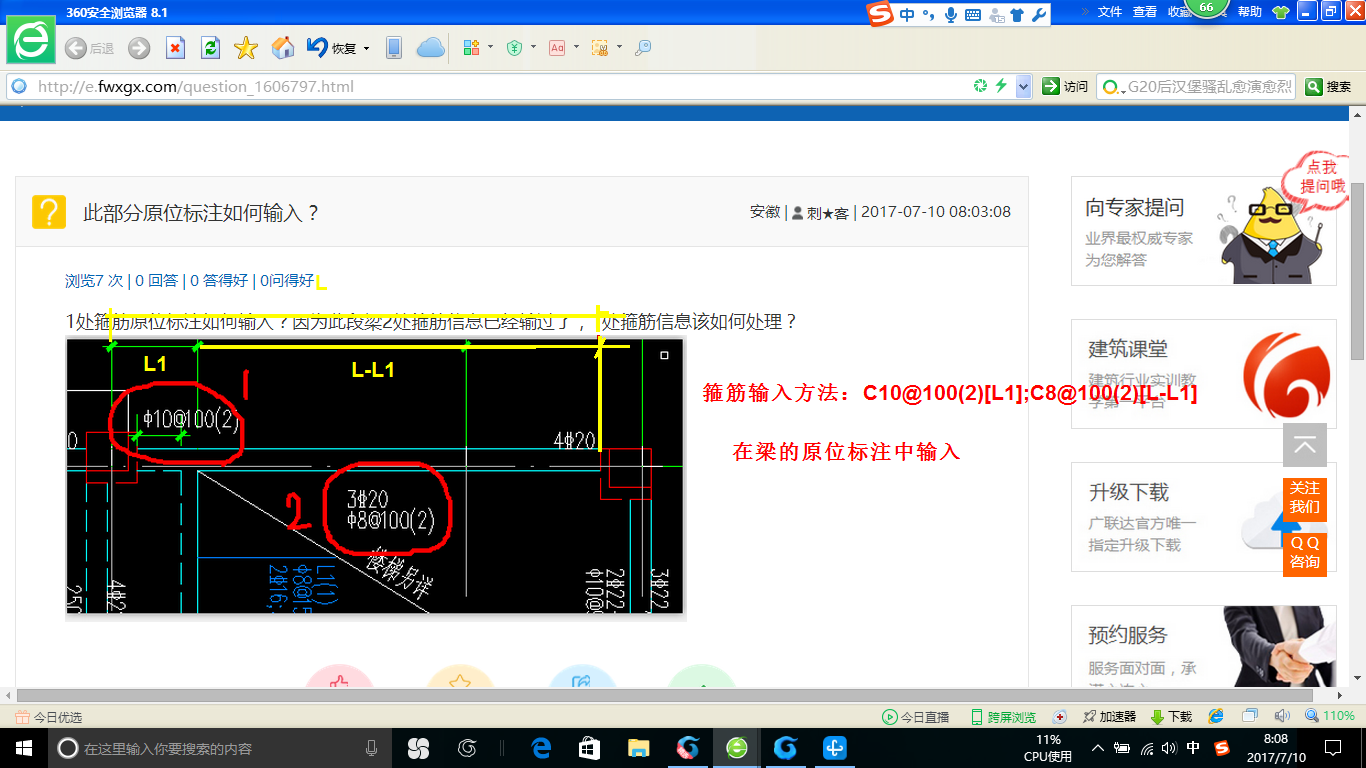Expand the address bar history dropdown
The width and height of the screenshot is (1366, 768).
coord(1023,87)
